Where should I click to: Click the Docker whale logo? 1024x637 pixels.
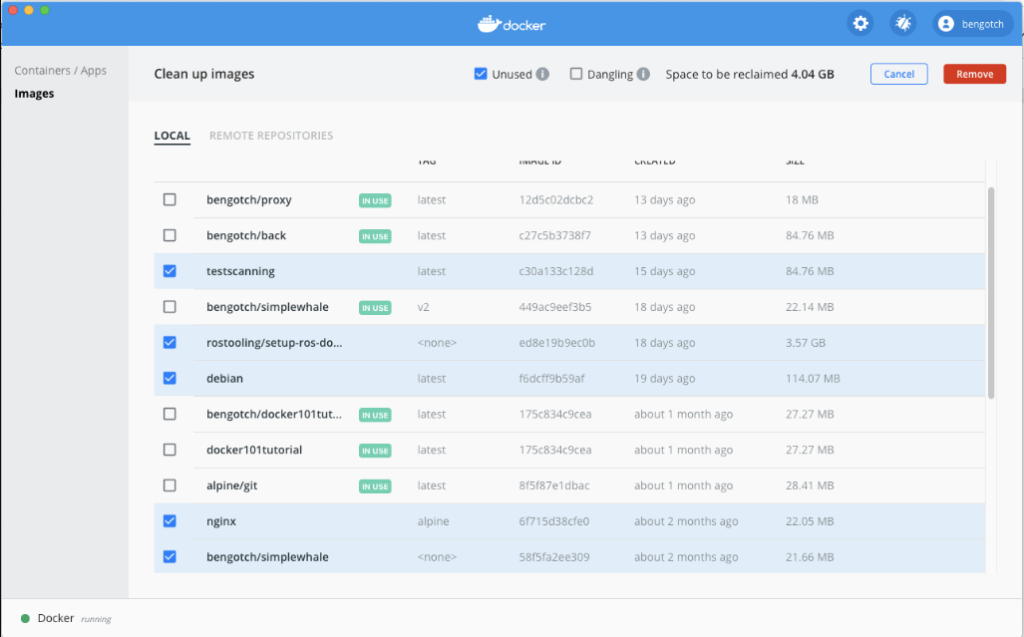511,24
